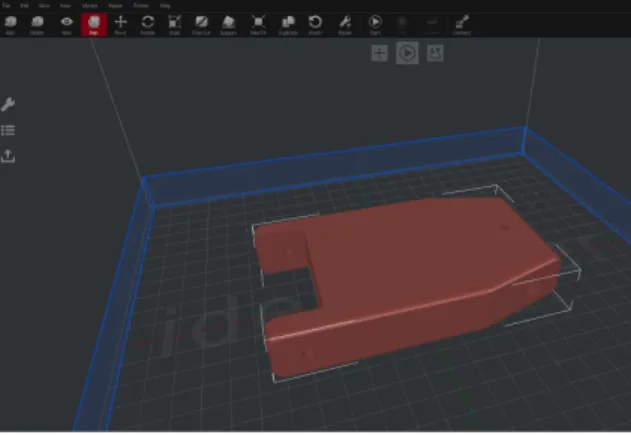Open the Help menu
This screenshot has height=435, width=631.
point(165,6)
